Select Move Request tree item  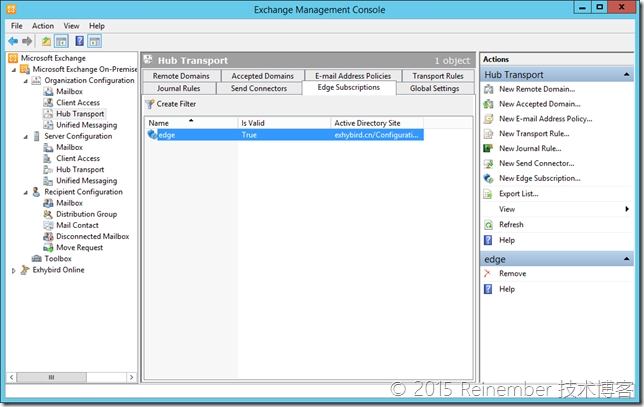point(80,248)
